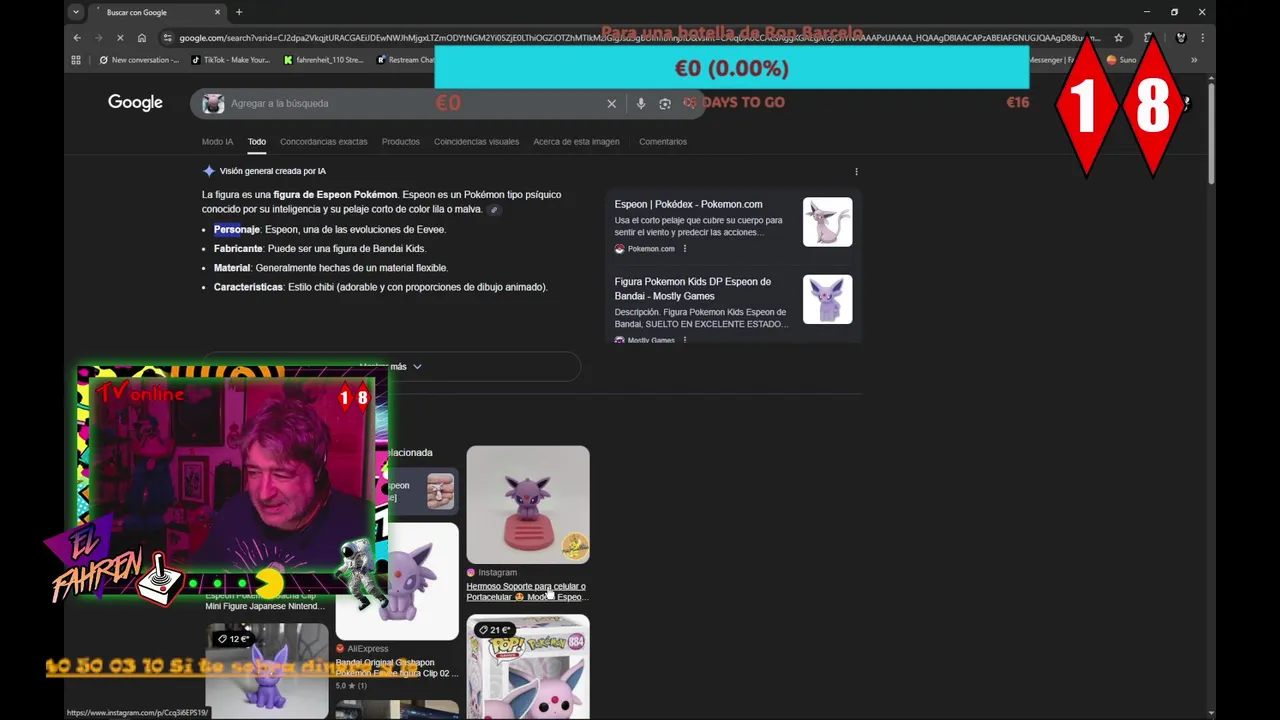This screenshot has height=720, width=1280.
Task: Open the browser home page icon
Action: pyautogui.click(x=142, y=38)
